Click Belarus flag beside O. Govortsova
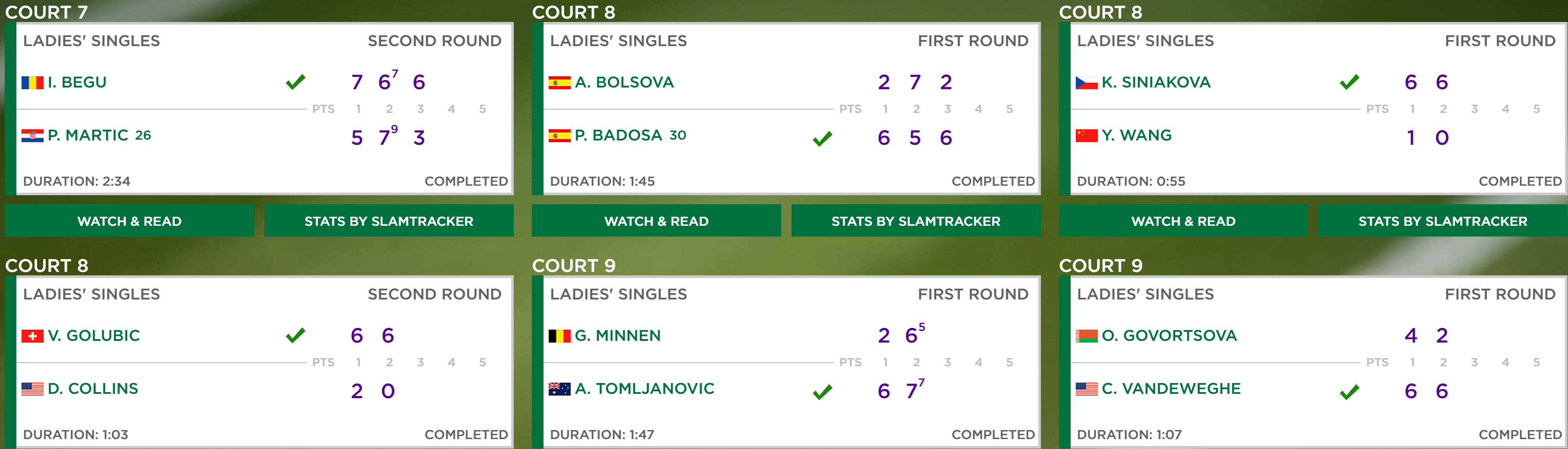Screen dimensions: 1568x449 [x=1087, y=336]
